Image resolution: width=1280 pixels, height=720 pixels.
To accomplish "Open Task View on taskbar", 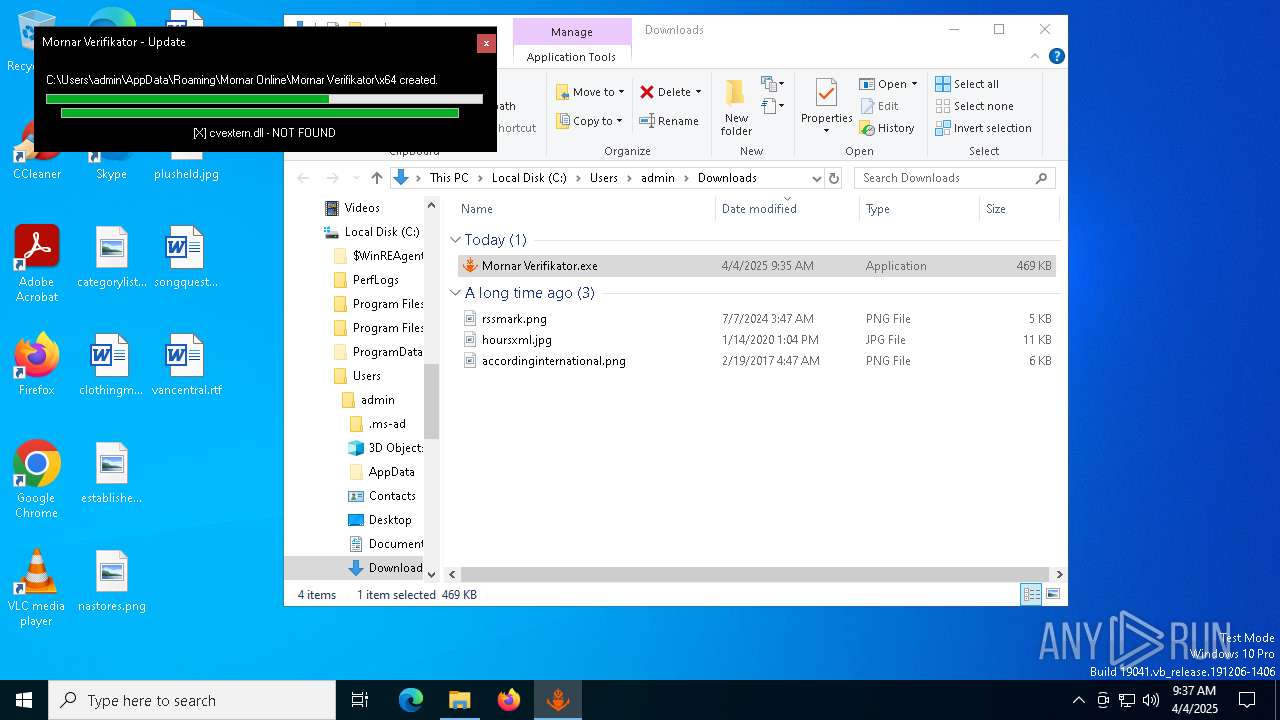I will [x=360, y=700].
